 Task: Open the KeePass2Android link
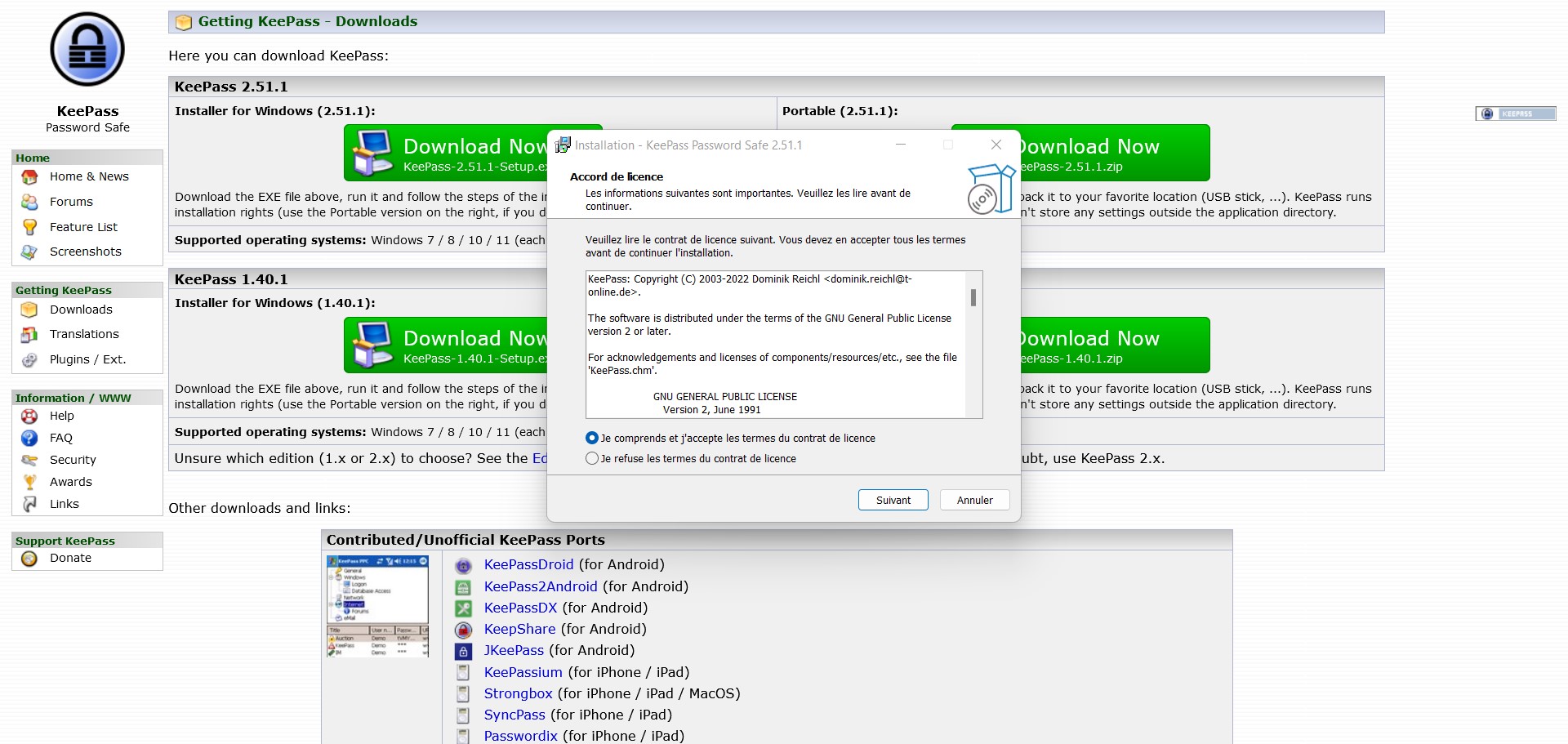point(540,586)
